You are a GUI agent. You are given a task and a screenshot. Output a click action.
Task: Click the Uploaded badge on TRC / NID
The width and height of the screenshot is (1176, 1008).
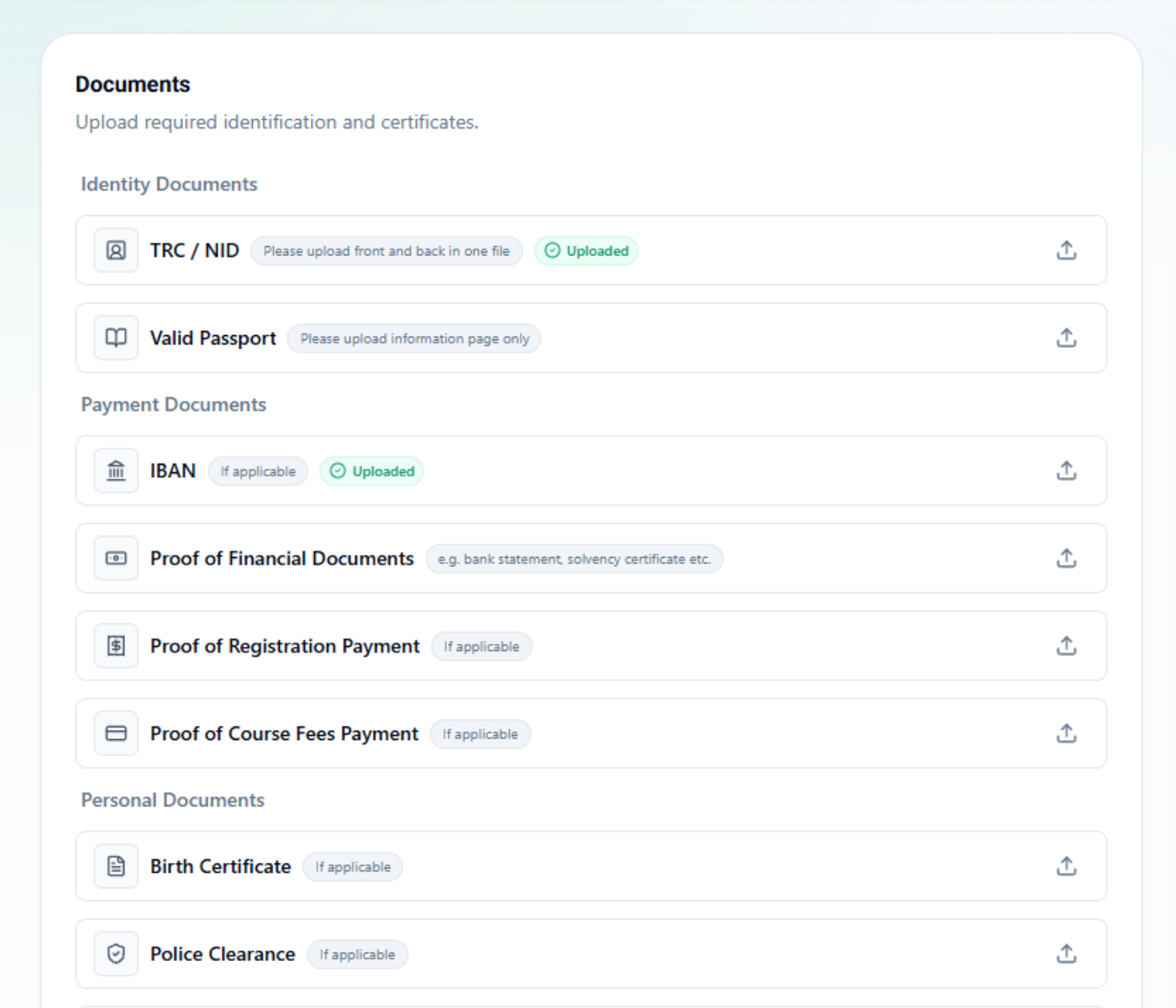click(586, 251)
